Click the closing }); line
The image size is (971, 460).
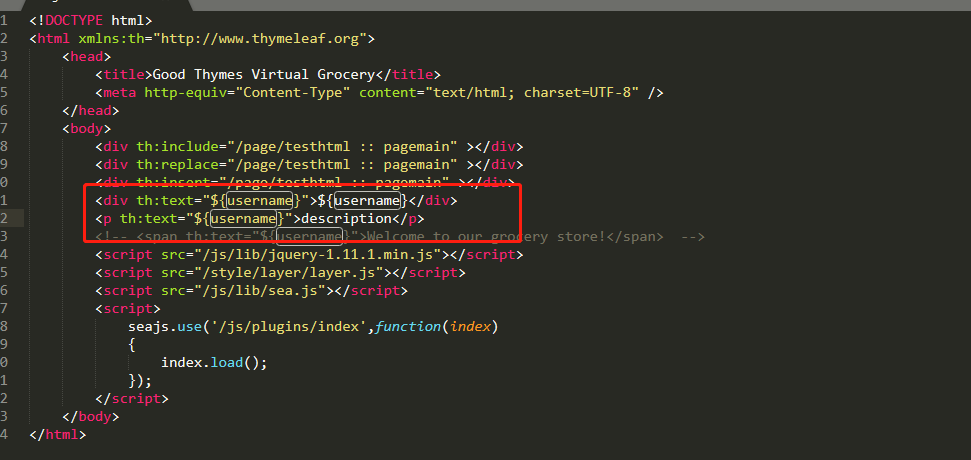click(x=140, y=380)
